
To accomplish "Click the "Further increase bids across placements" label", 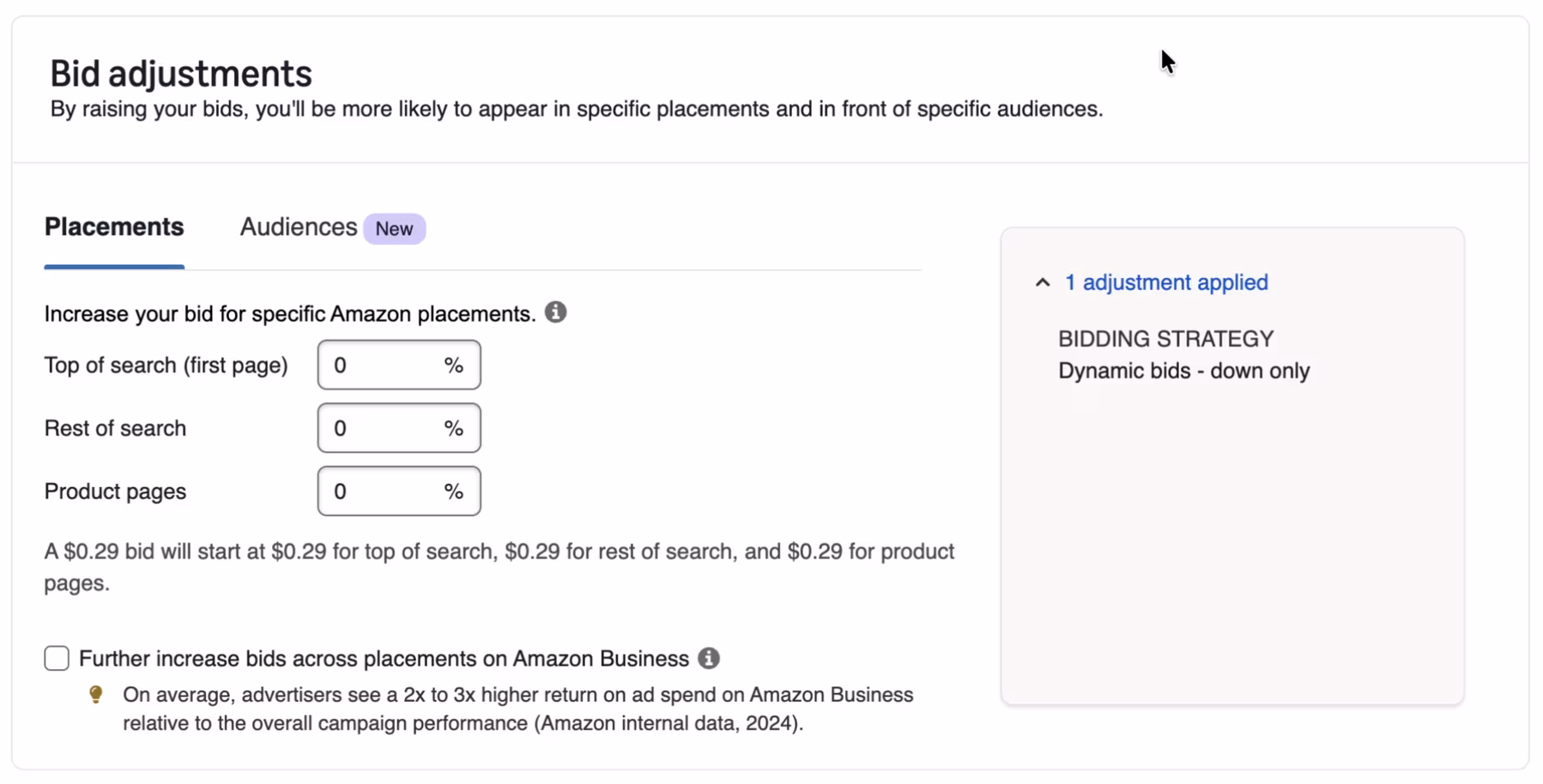I will pos(384,659).
